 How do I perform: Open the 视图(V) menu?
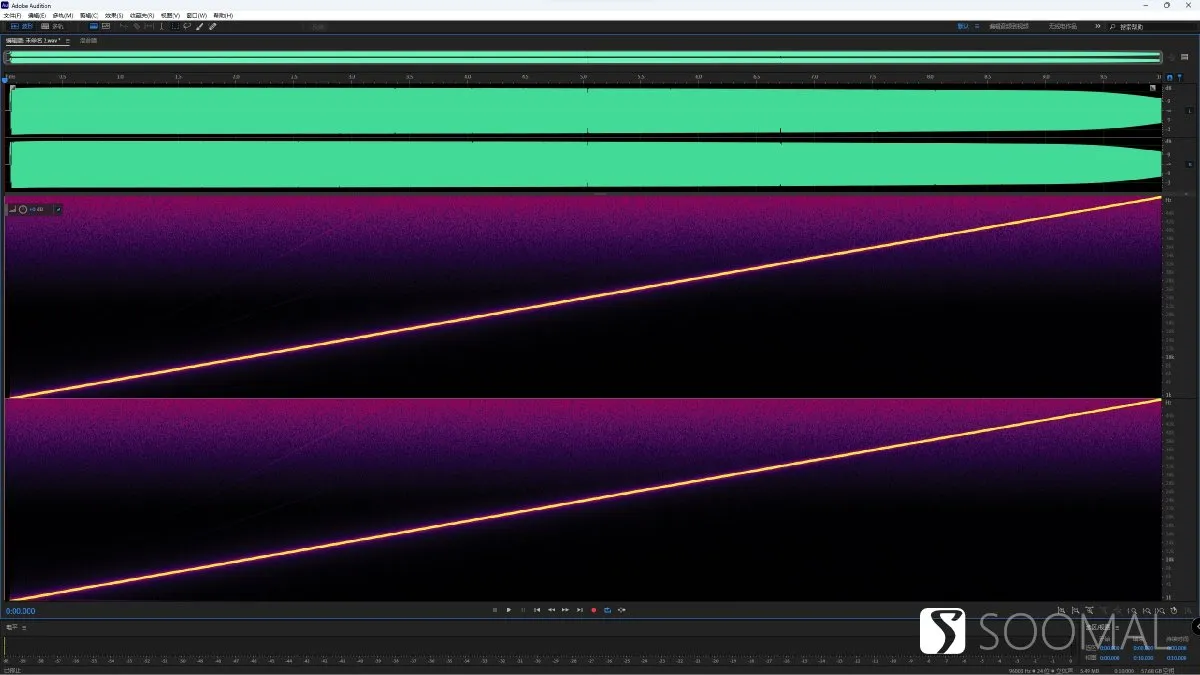click(x=170, y=15)
